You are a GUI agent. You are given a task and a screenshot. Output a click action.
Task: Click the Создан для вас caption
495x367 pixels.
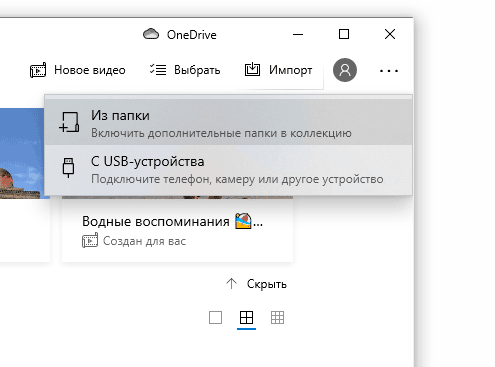click(x=144, y=241)
